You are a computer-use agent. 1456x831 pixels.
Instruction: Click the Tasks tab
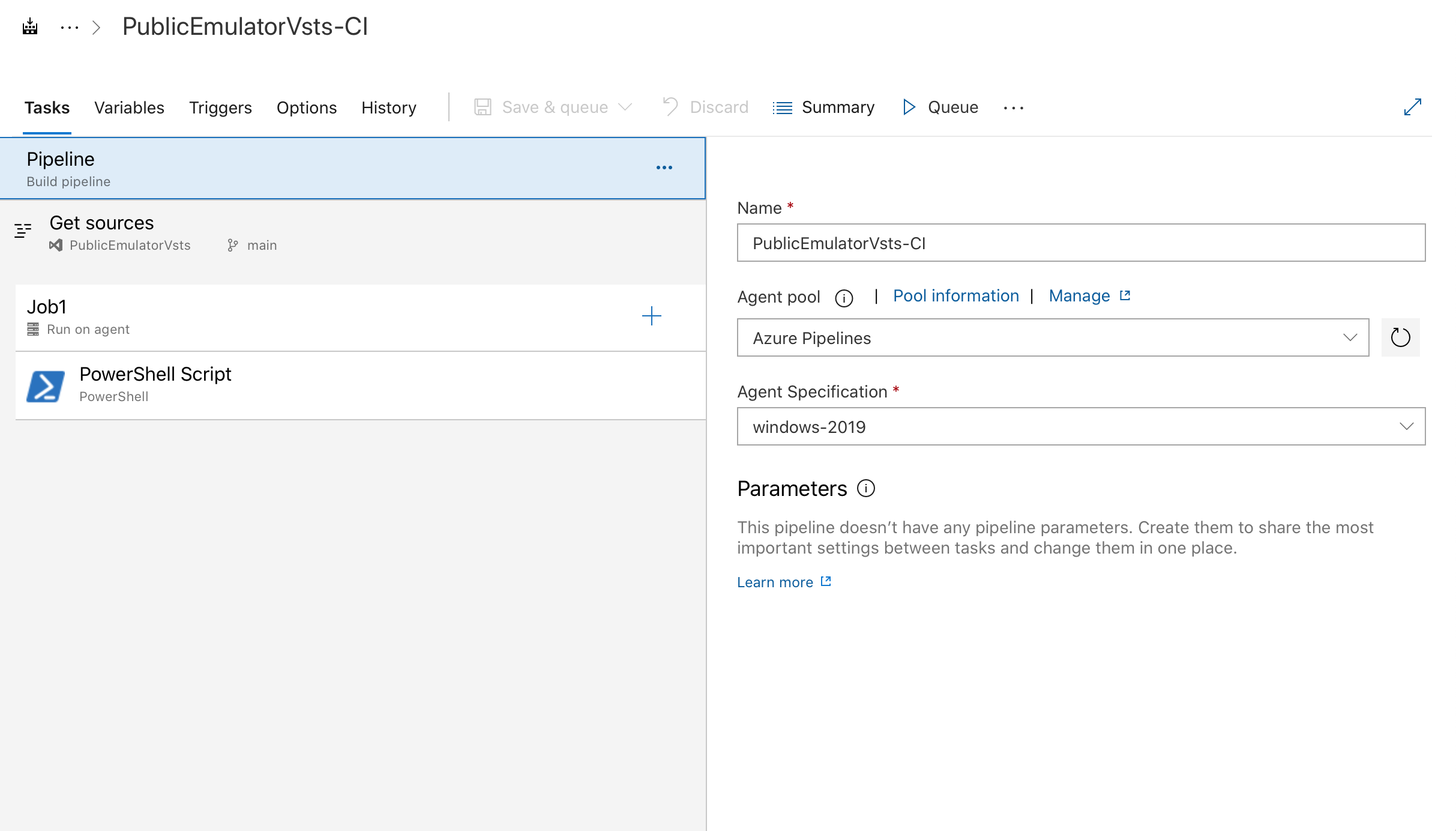tap(46, 107)
